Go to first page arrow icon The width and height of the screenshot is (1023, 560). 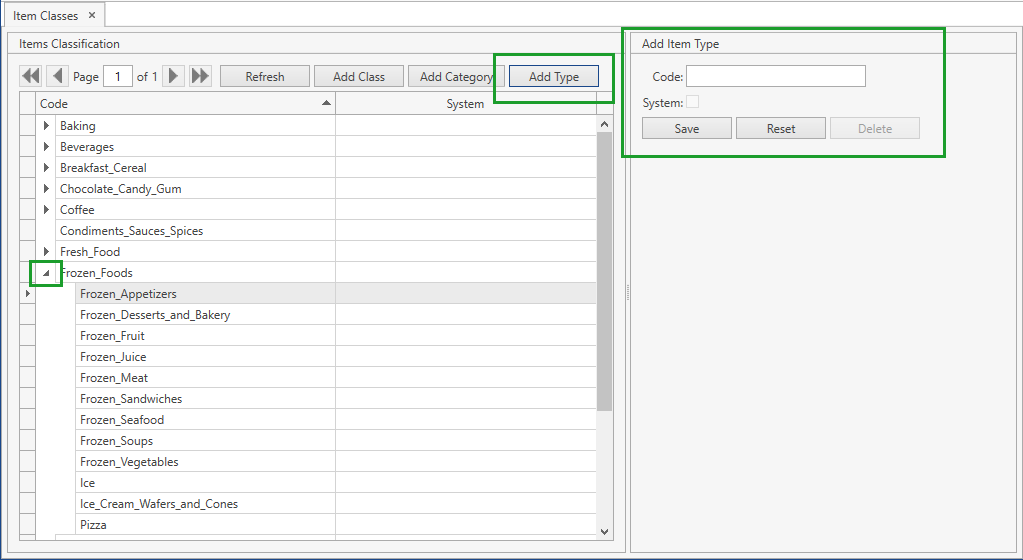31,76
